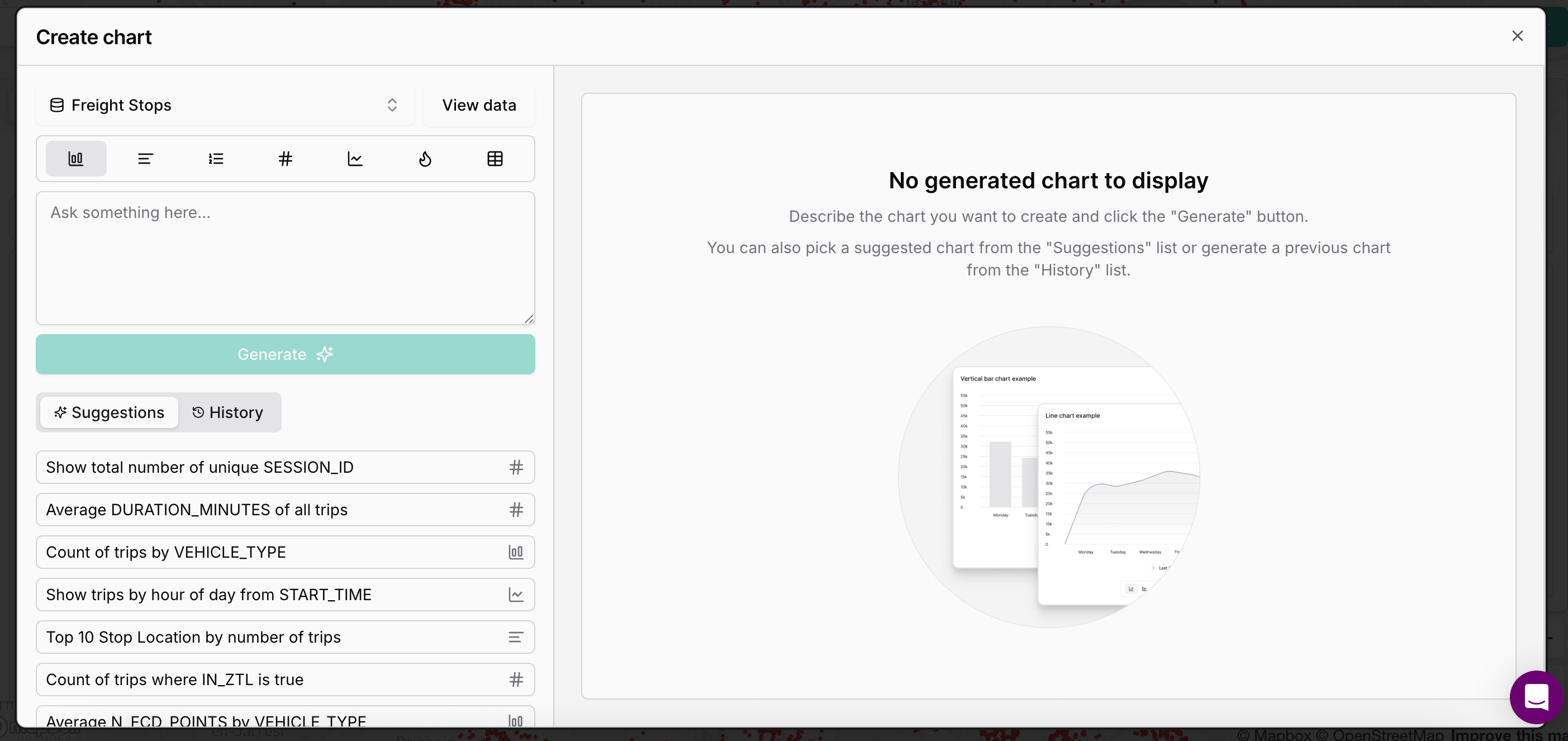Click the hash icon on the SESSION_ID suggestion

(x=516, y=467)
